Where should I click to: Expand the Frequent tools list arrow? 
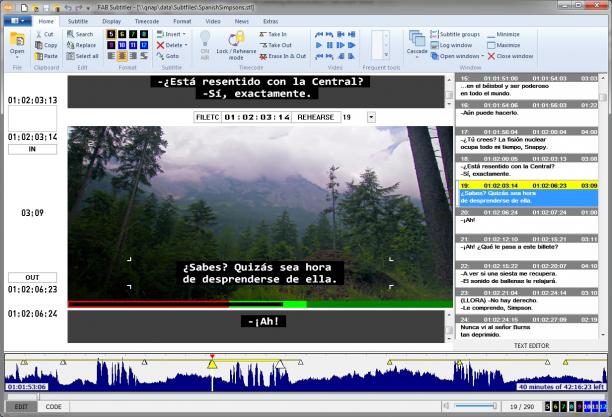[386, 55]
